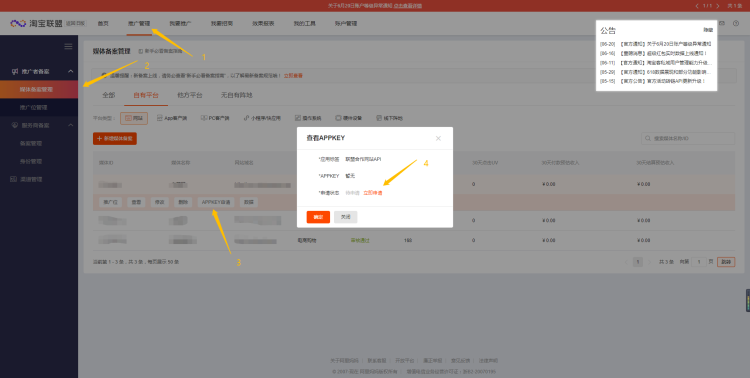Switch to the 无自有阵地 tab
This screenshot has width=750, height=378.
point(237,95)
